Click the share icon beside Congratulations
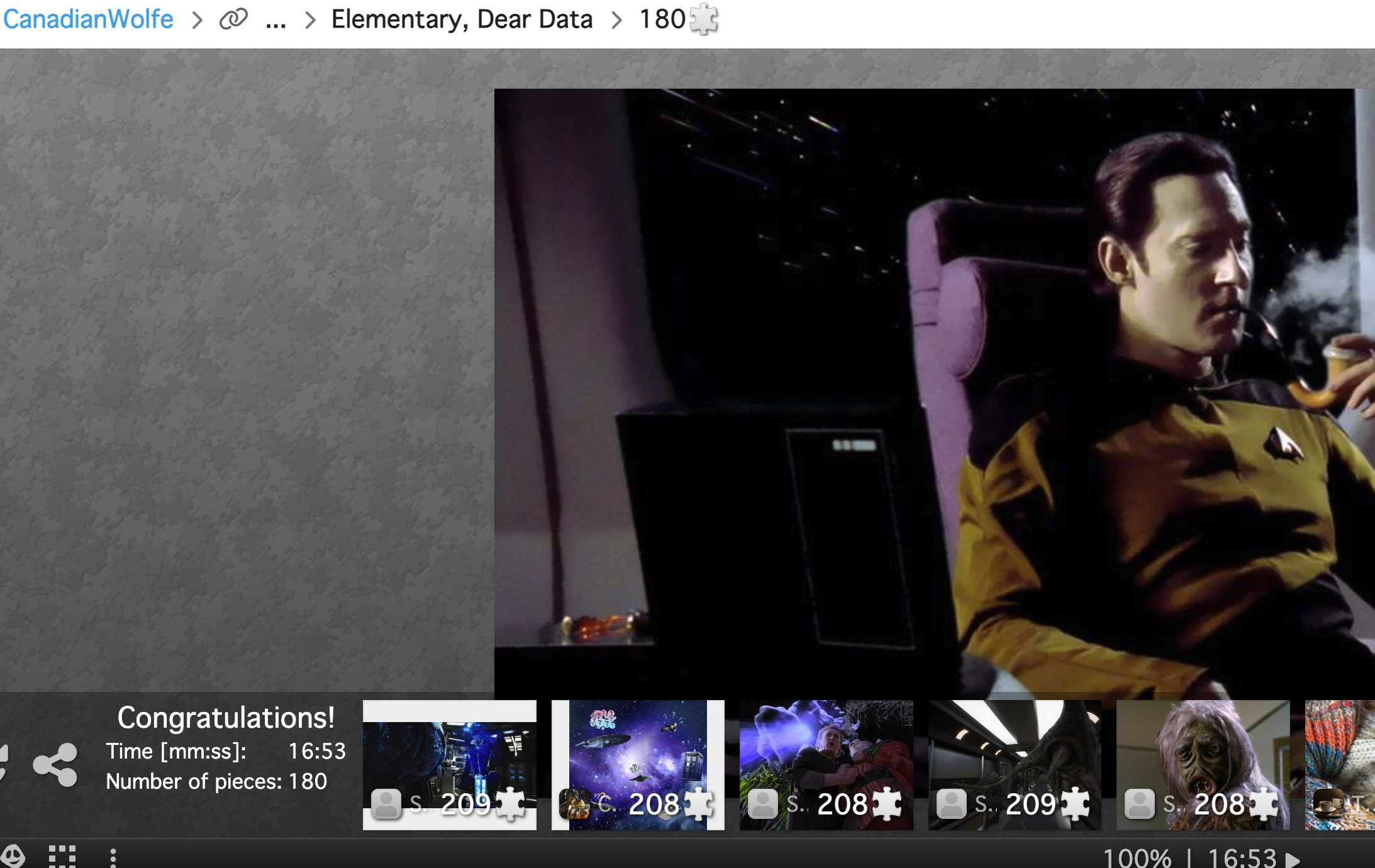The image size is (1375, 868). click(x=55, y=765)
